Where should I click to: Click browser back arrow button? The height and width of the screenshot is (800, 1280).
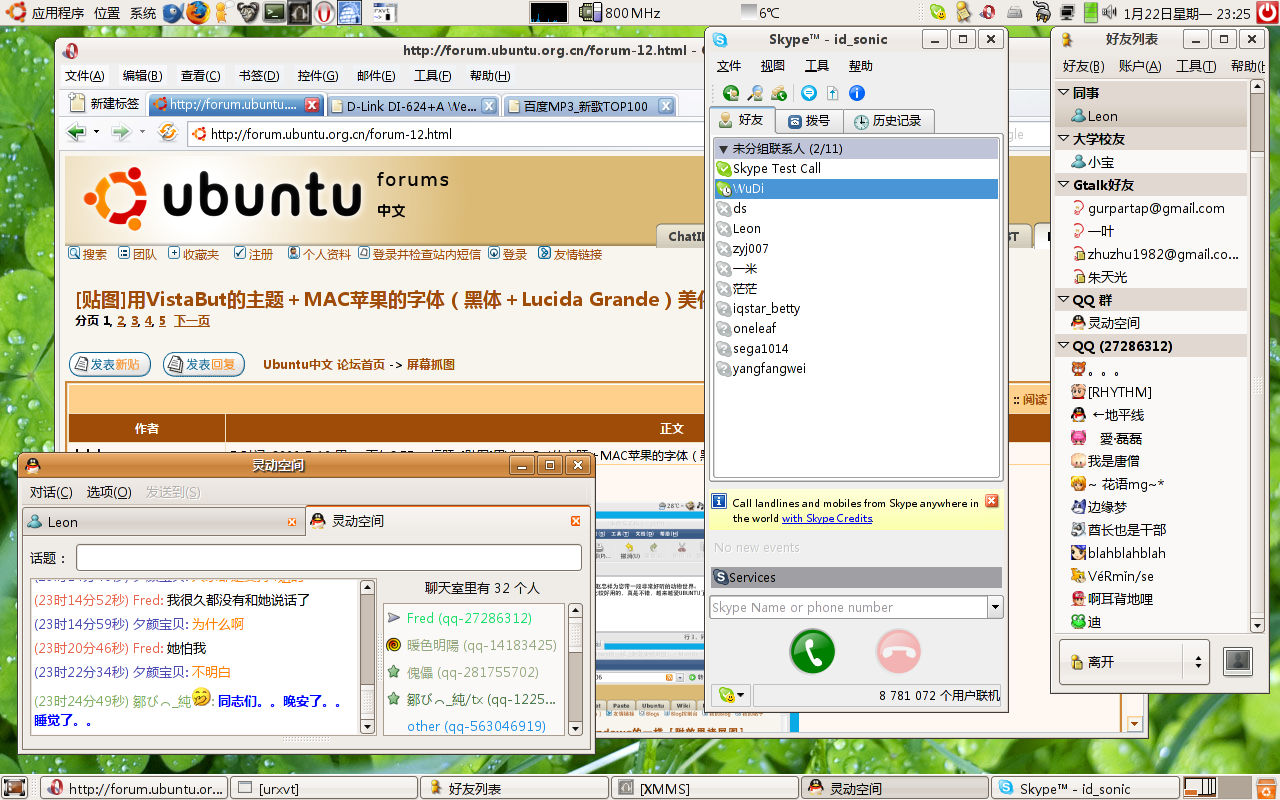click(x=75, y=133)
